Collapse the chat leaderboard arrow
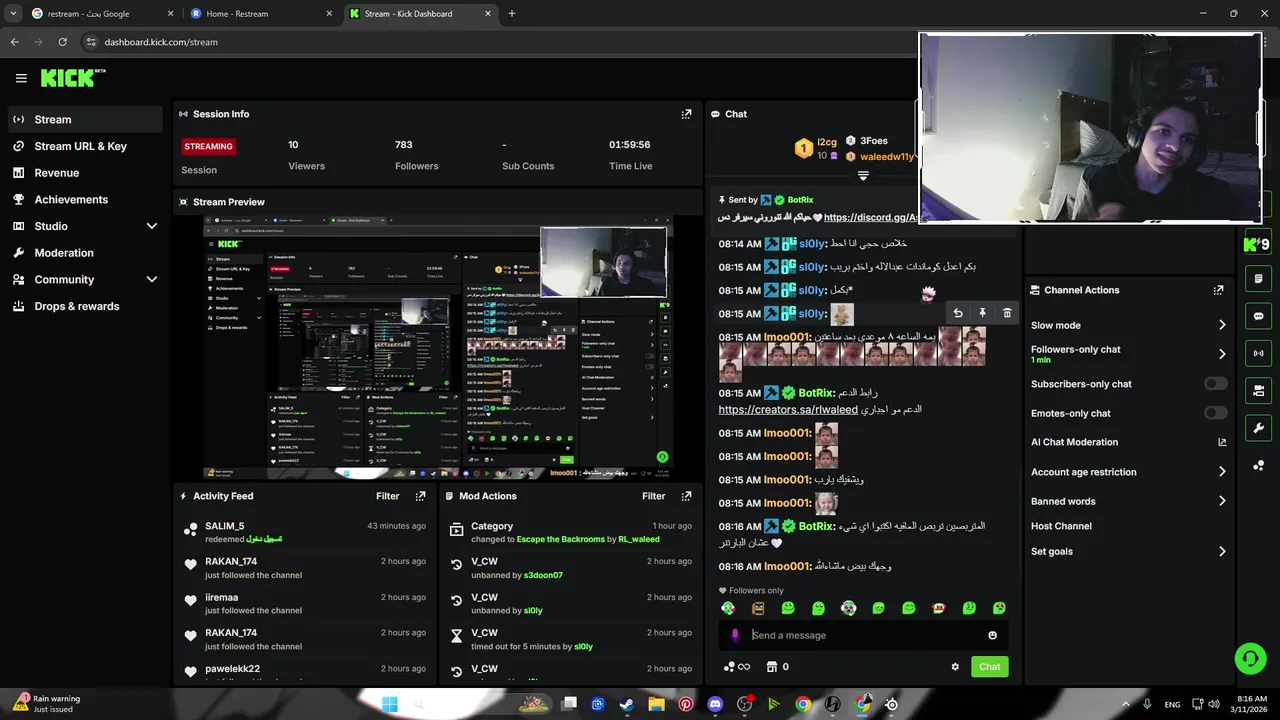The height and width of the screenshot is (720, 1280). [x=863, y=176]
